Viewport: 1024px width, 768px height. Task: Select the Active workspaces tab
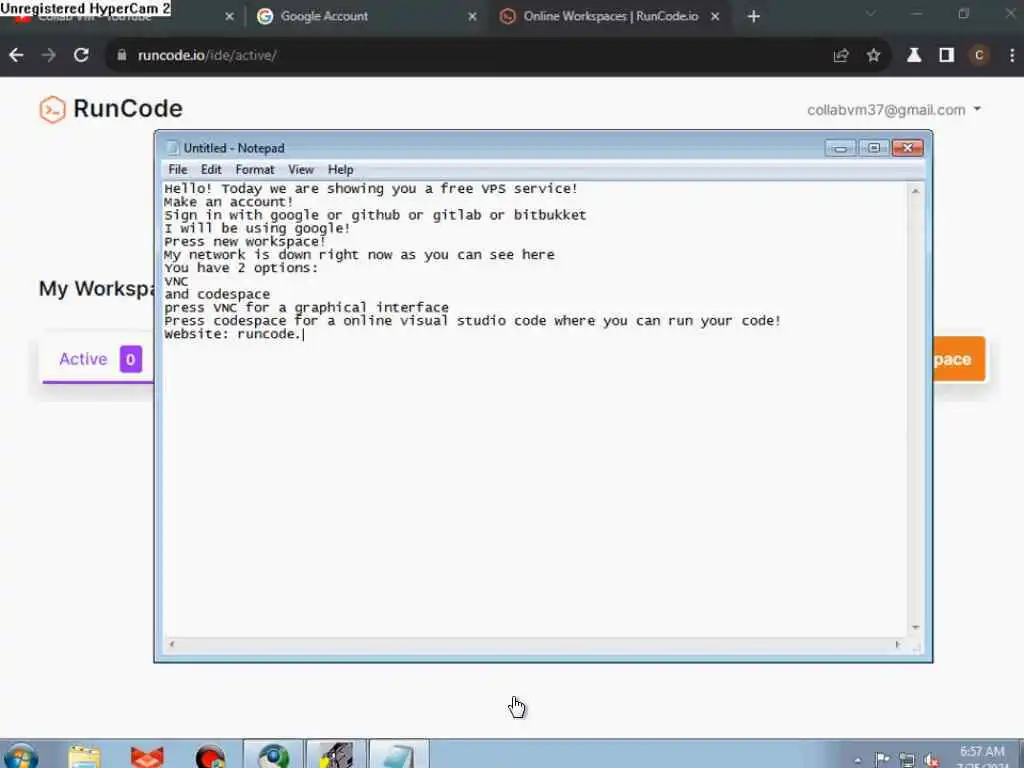click(100, 359)
